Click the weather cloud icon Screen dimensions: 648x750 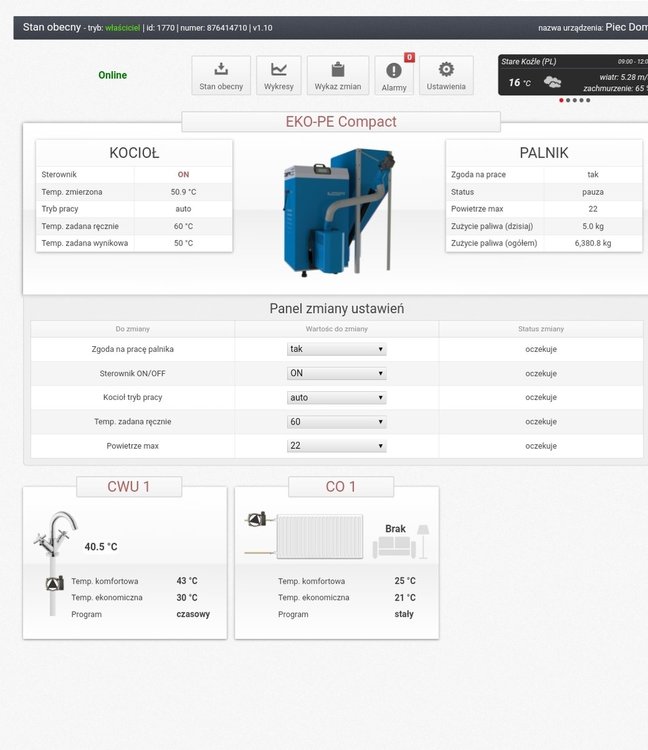tap(552, 82)
